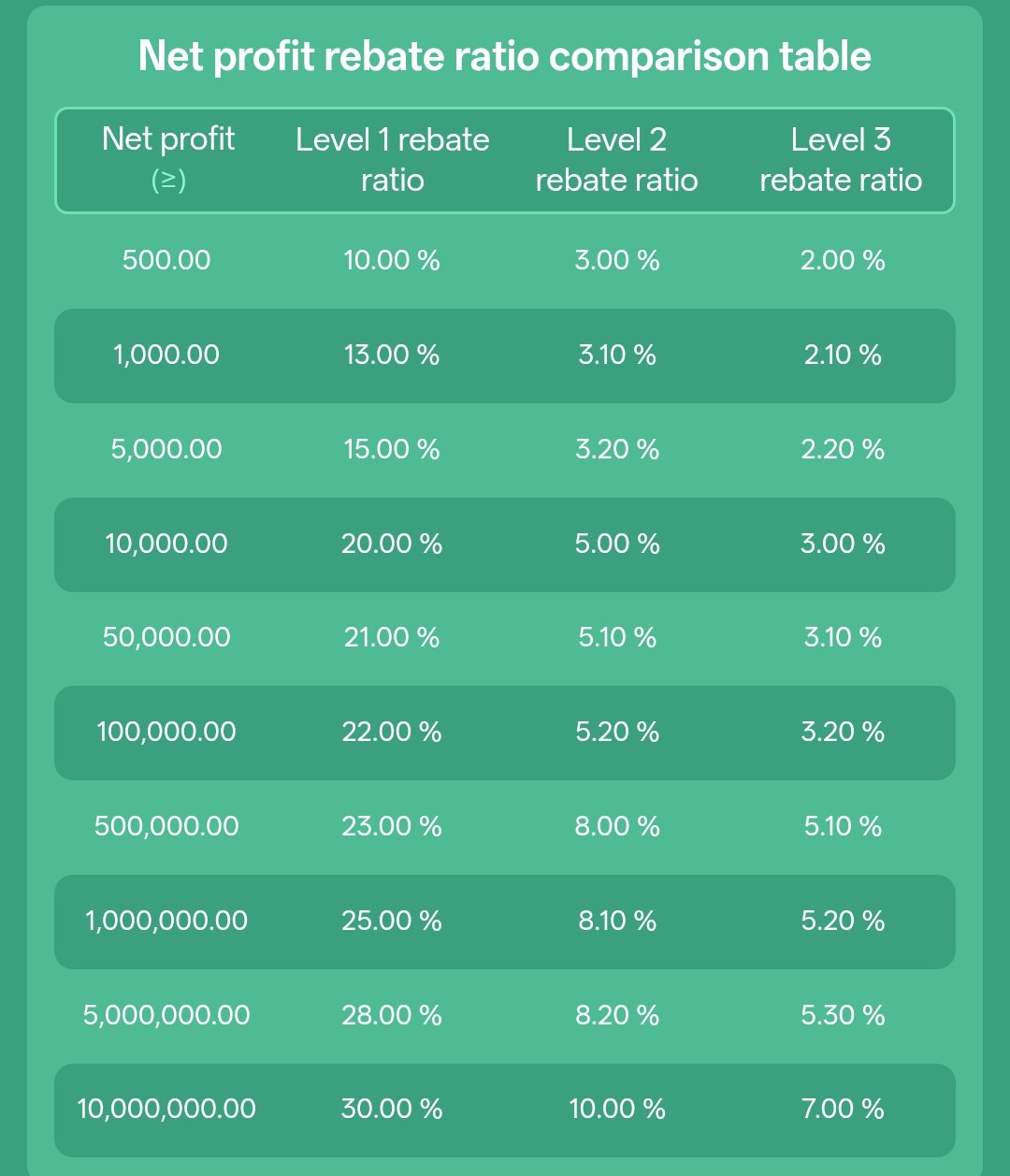Select the 100,000.00 net profit row
Screen dimensions: 1010x1176
505,733
